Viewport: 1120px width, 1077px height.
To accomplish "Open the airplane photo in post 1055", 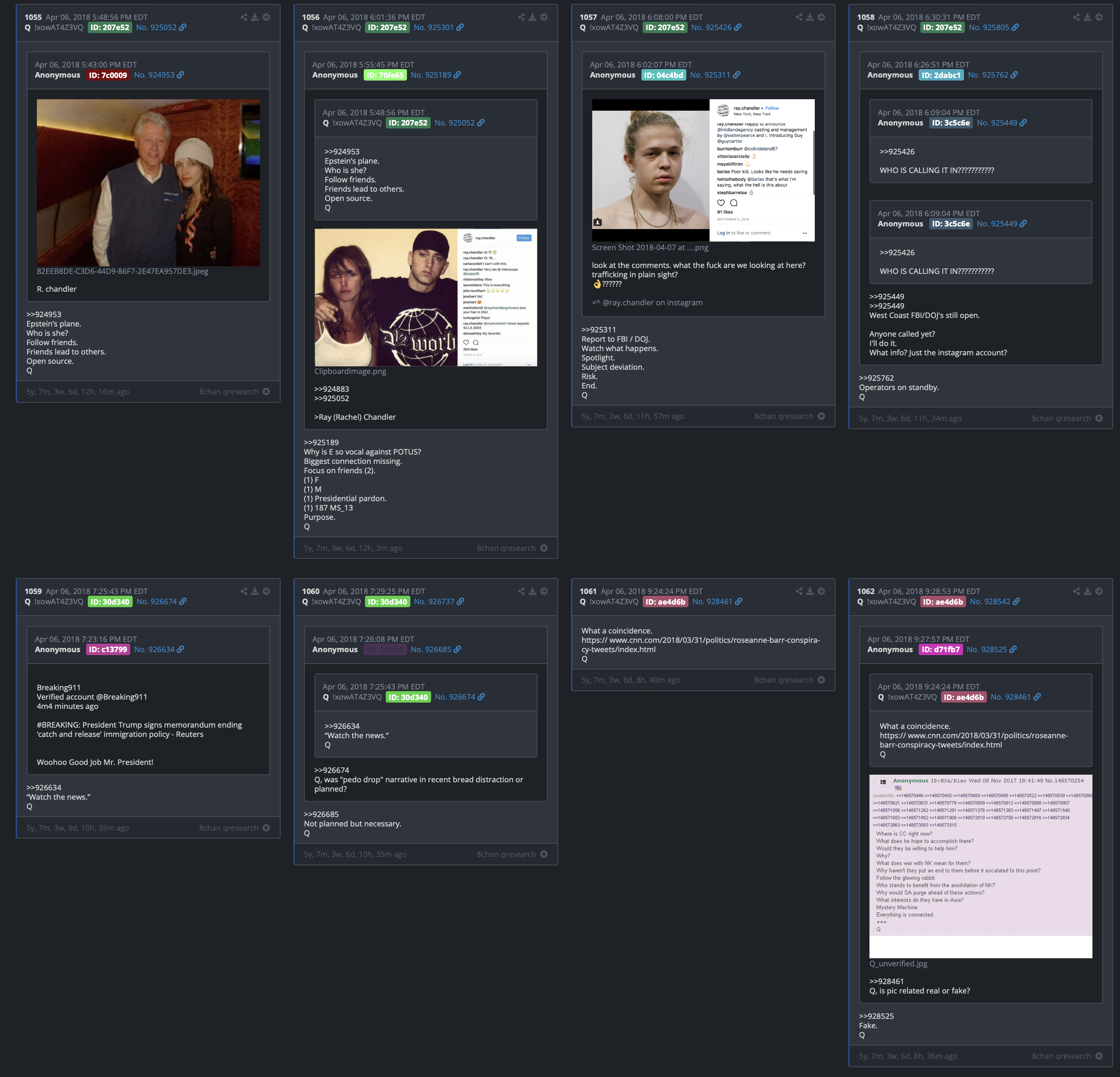I will (148, 182).
